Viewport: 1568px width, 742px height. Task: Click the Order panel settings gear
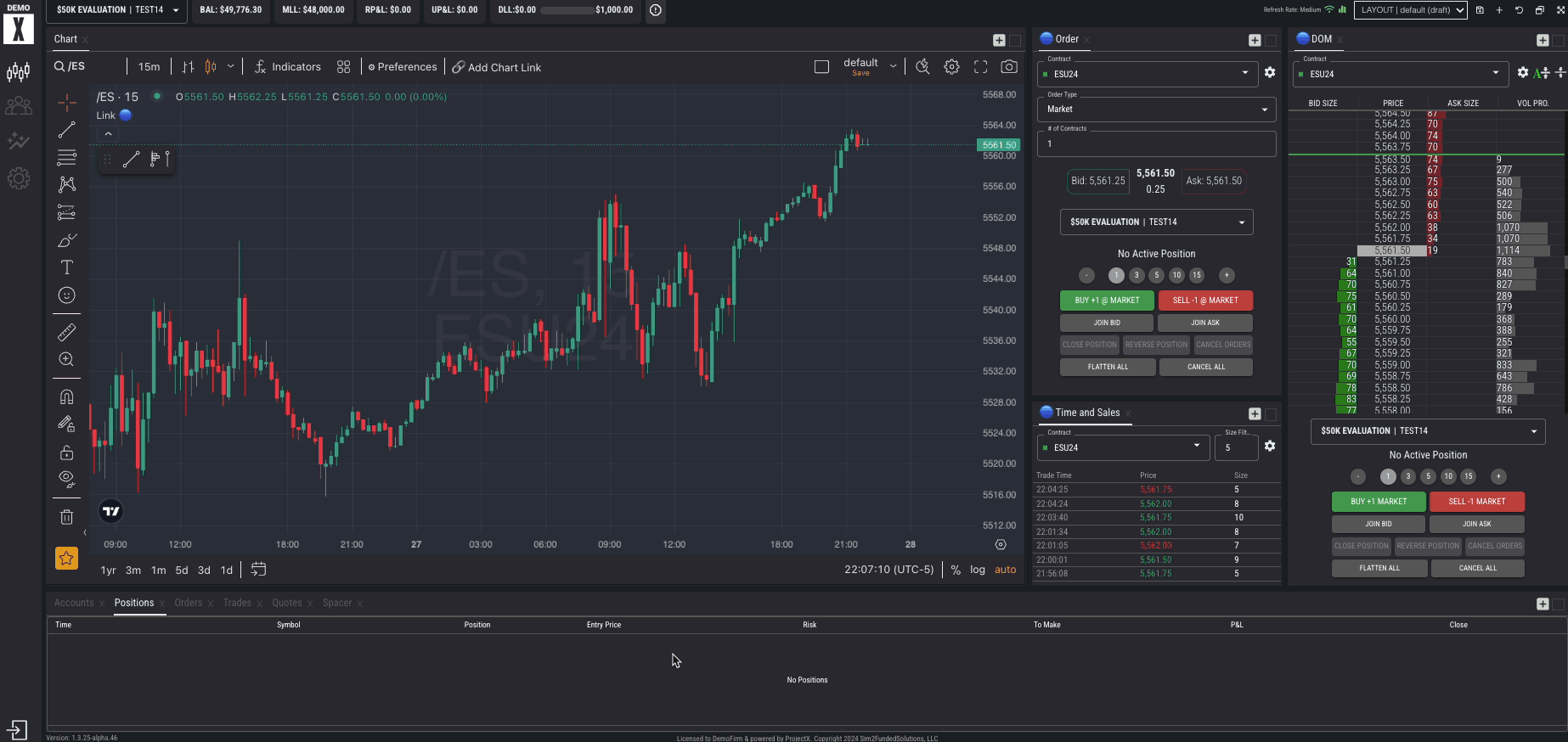(1269, 73)
